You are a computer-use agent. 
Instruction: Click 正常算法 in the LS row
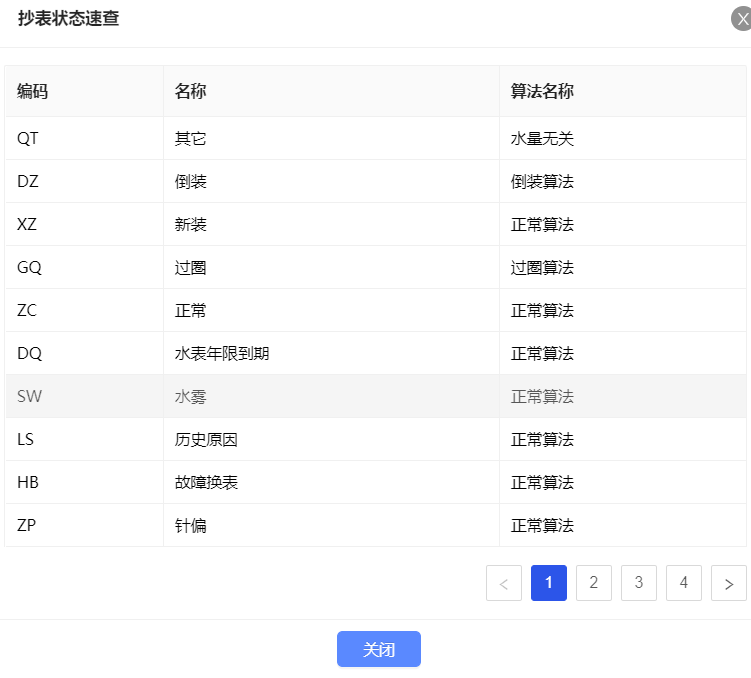click(623, 439)
